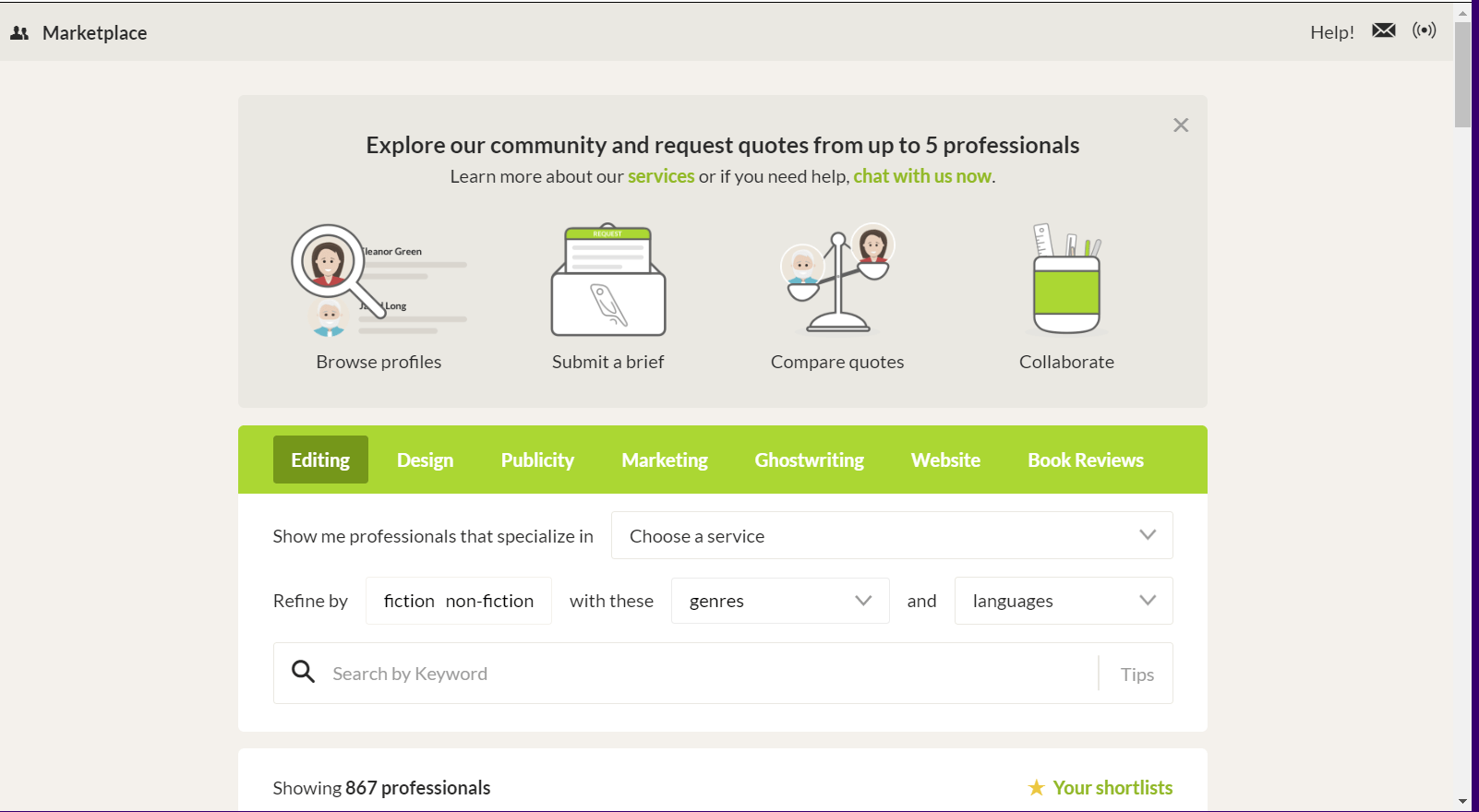This screenshot has height=812, width=1479.
Task: Click the Browse profiles illustration
Action: pos(379,281)
